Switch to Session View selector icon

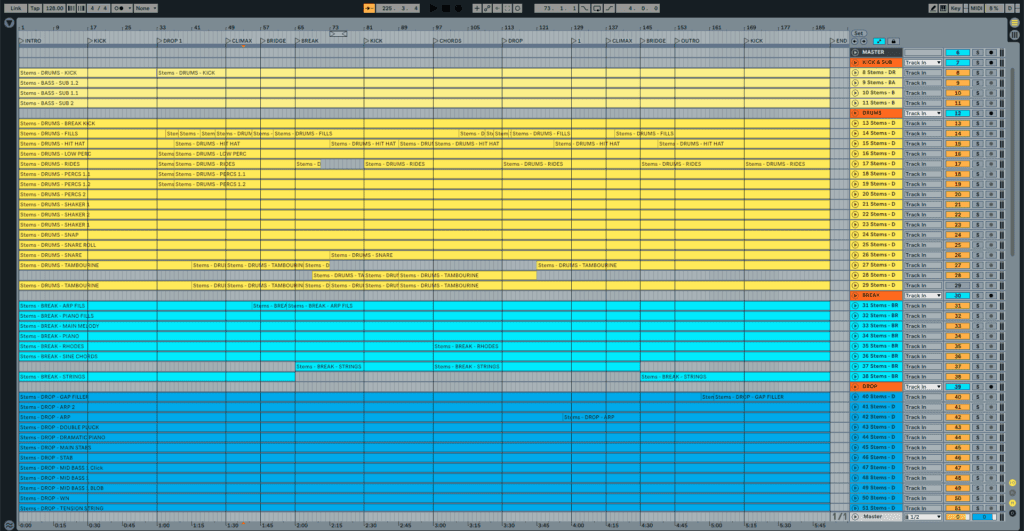[1014, 35]
